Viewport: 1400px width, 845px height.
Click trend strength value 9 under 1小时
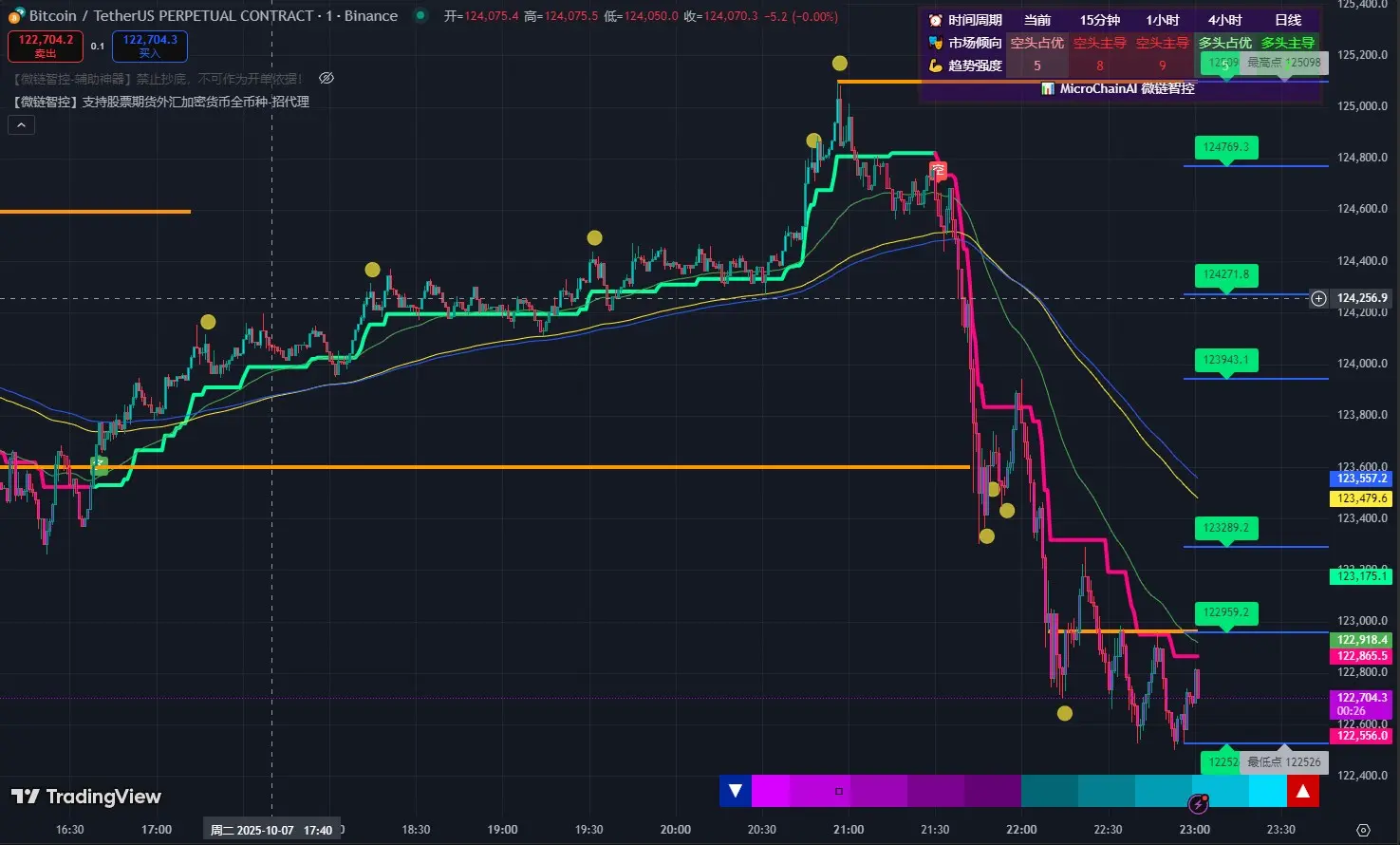[1163, 66]
